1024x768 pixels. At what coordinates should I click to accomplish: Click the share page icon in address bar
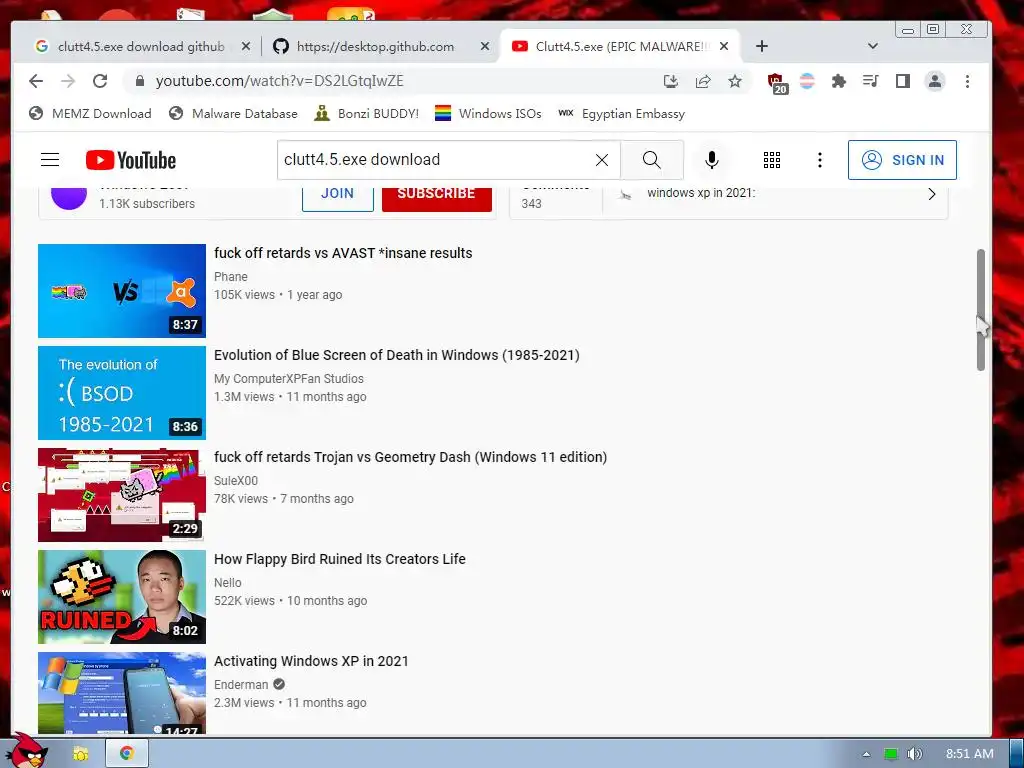pos(703,81)
